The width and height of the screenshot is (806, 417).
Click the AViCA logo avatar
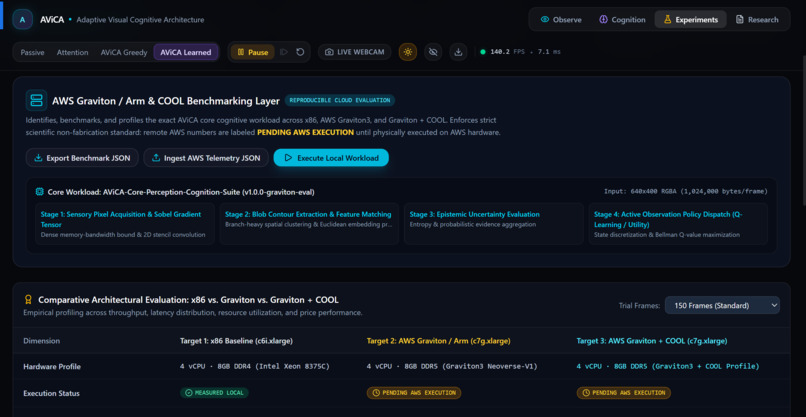23,20
